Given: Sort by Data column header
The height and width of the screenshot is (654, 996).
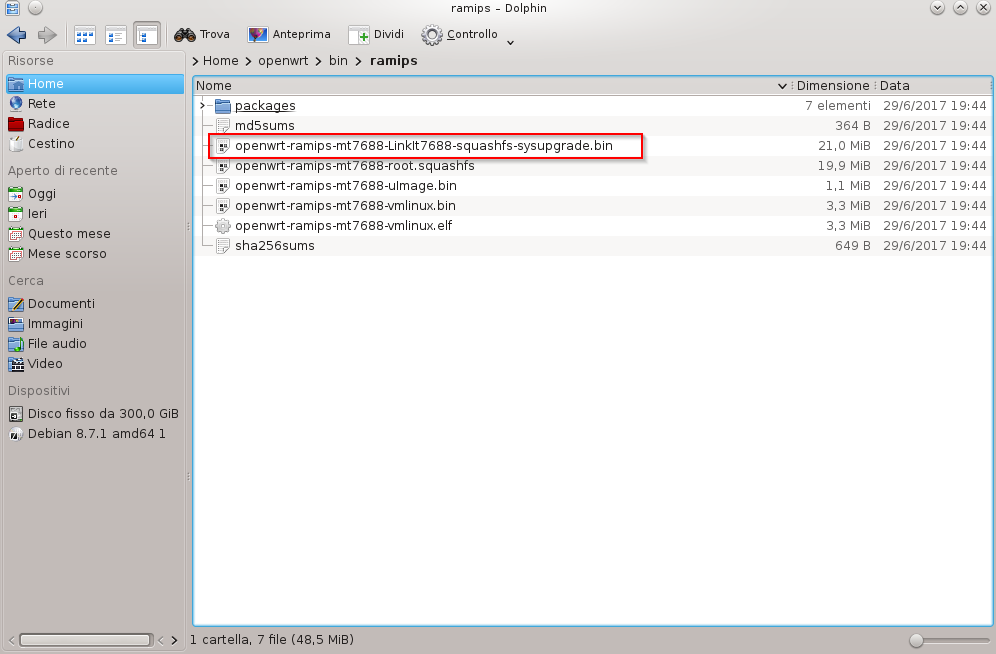Looking at the screenshot, I should [x=930, y=86].
